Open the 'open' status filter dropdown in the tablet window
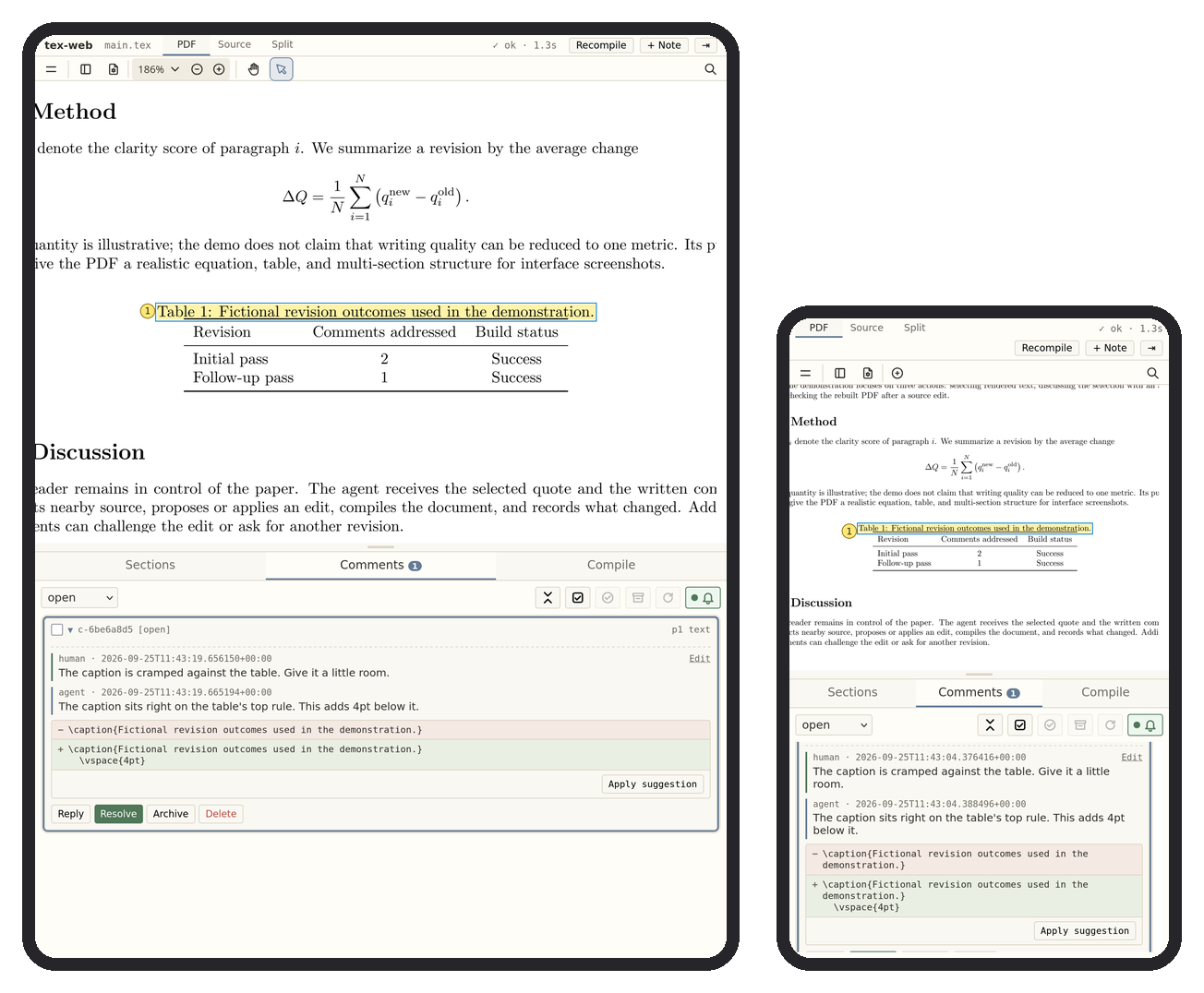Image resolution: width=1204 pixels, height=993 pixels. [79, 598]
